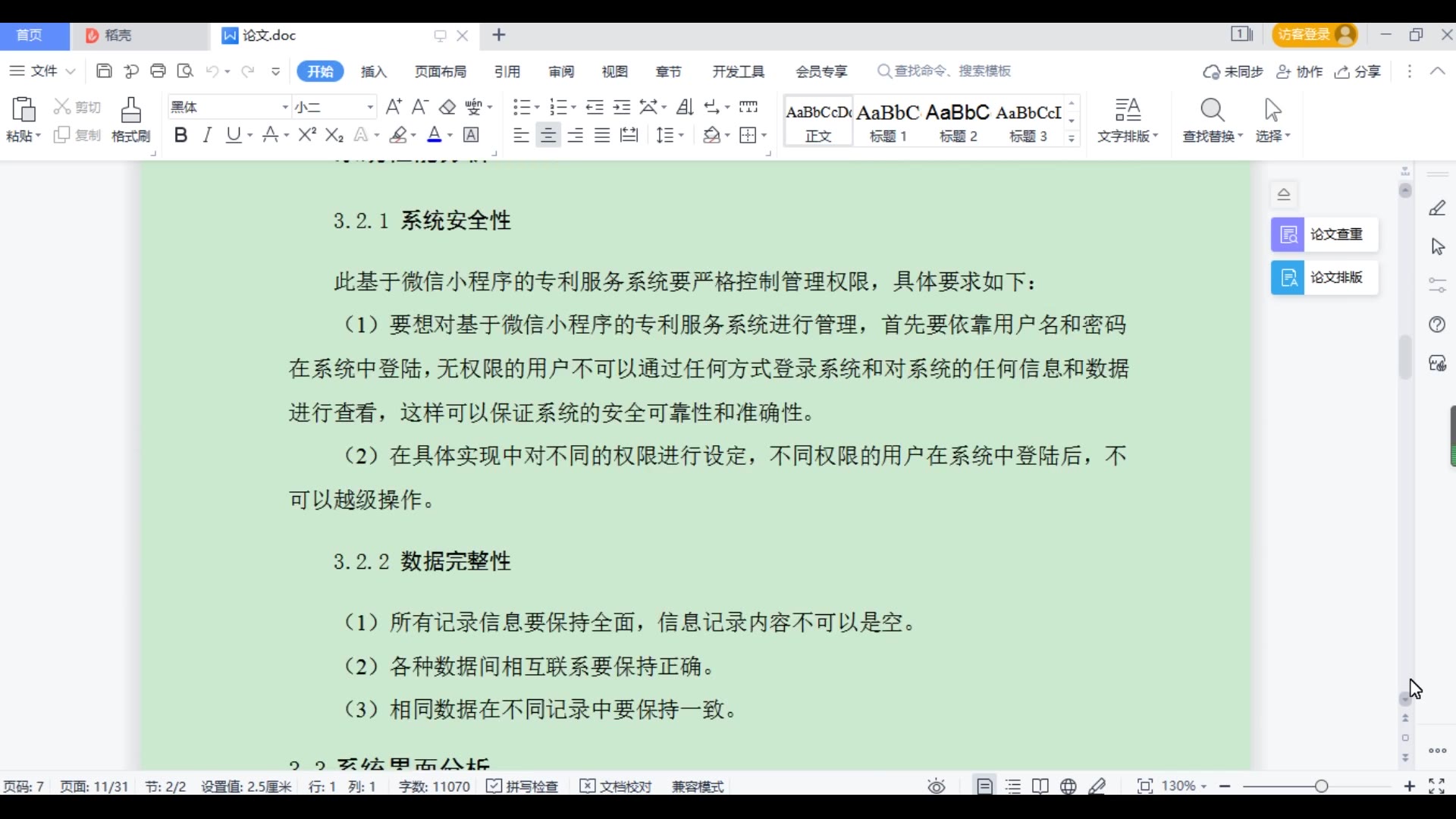Viewport: 1456px width, 819px height.
Task: Click the clear formatting eraser icon
Action: 447,107
